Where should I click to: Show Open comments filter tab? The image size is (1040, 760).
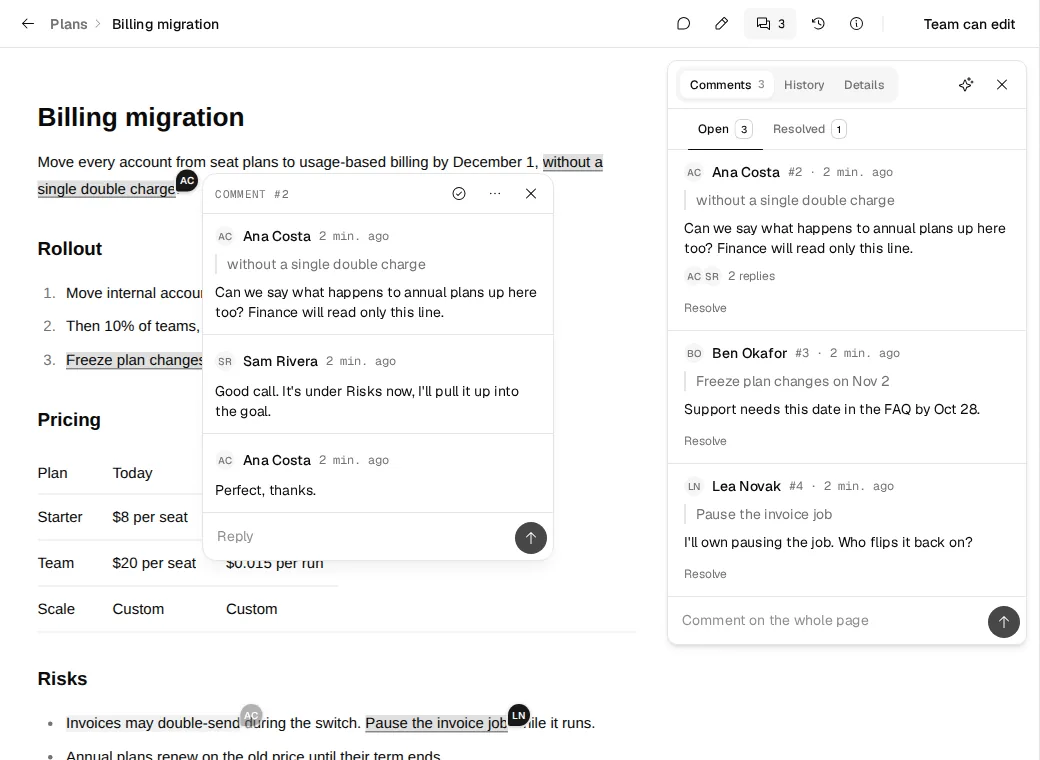[x=724, y=129]
